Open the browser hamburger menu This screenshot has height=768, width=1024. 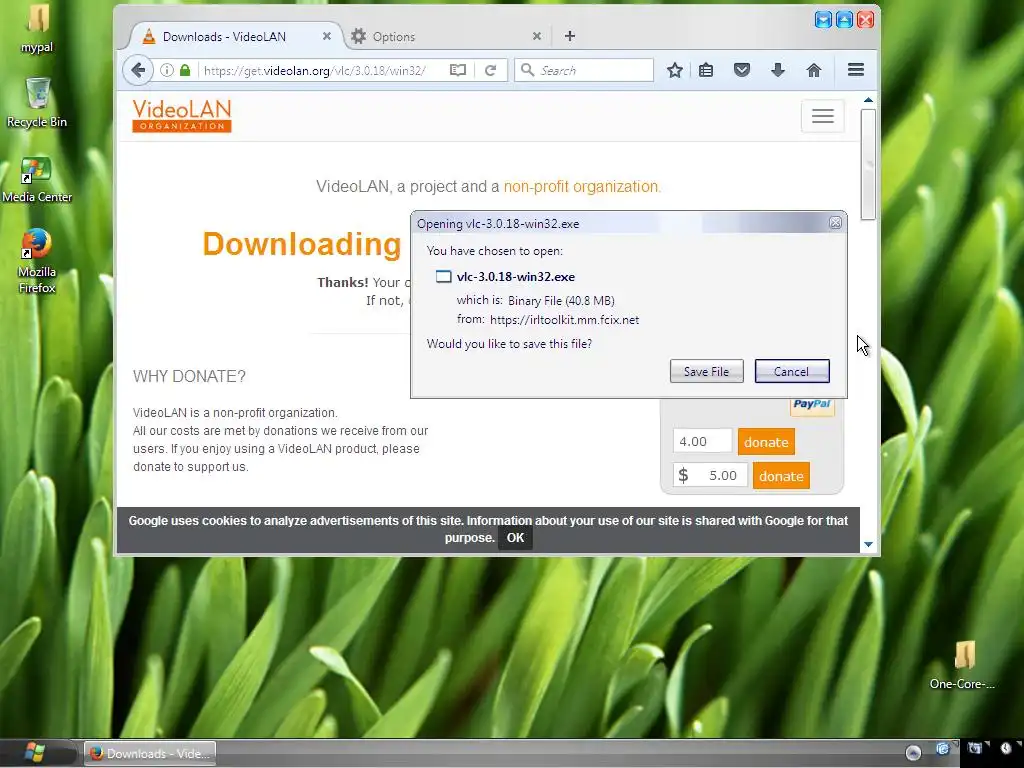(856, 69)
